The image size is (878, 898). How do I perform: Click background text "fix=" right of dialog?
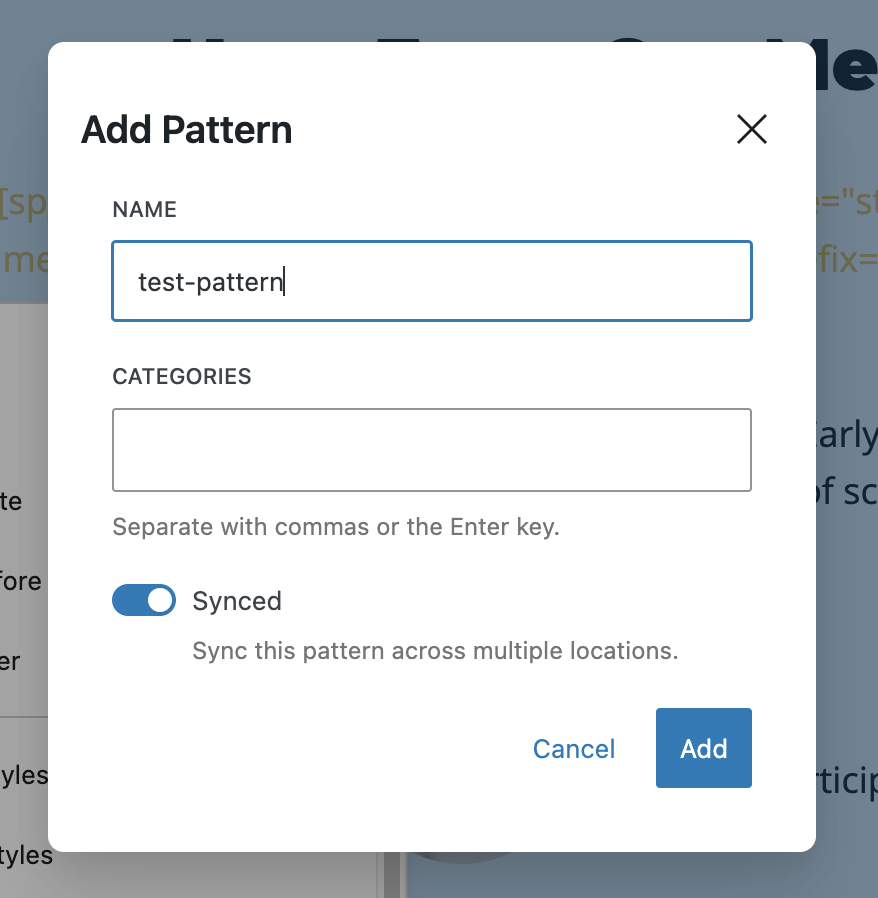pyautogui.click(x=845, y=262)
